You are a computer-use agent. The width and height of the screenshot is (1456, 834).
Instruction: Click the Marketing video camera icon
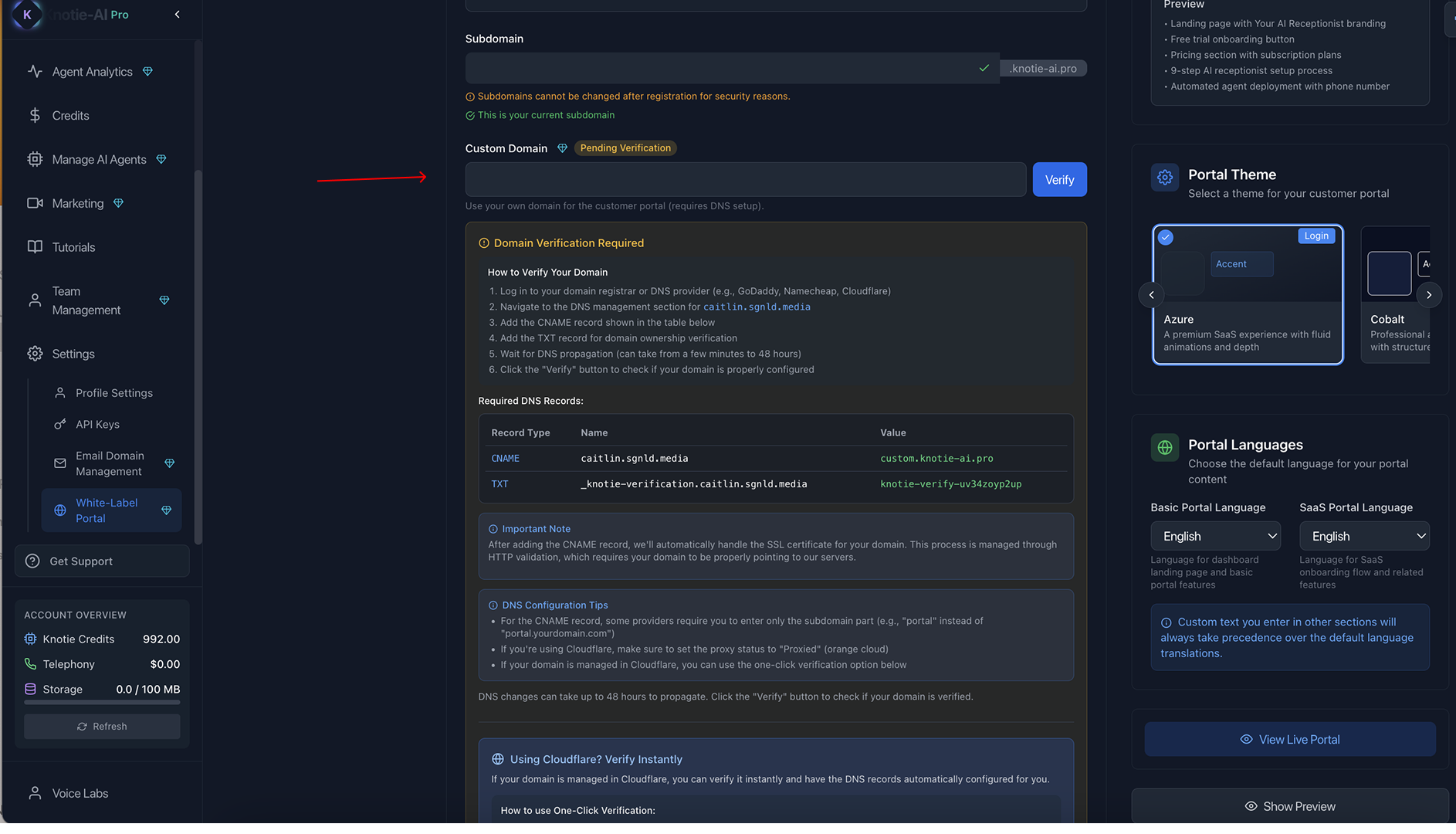(35, 204)
